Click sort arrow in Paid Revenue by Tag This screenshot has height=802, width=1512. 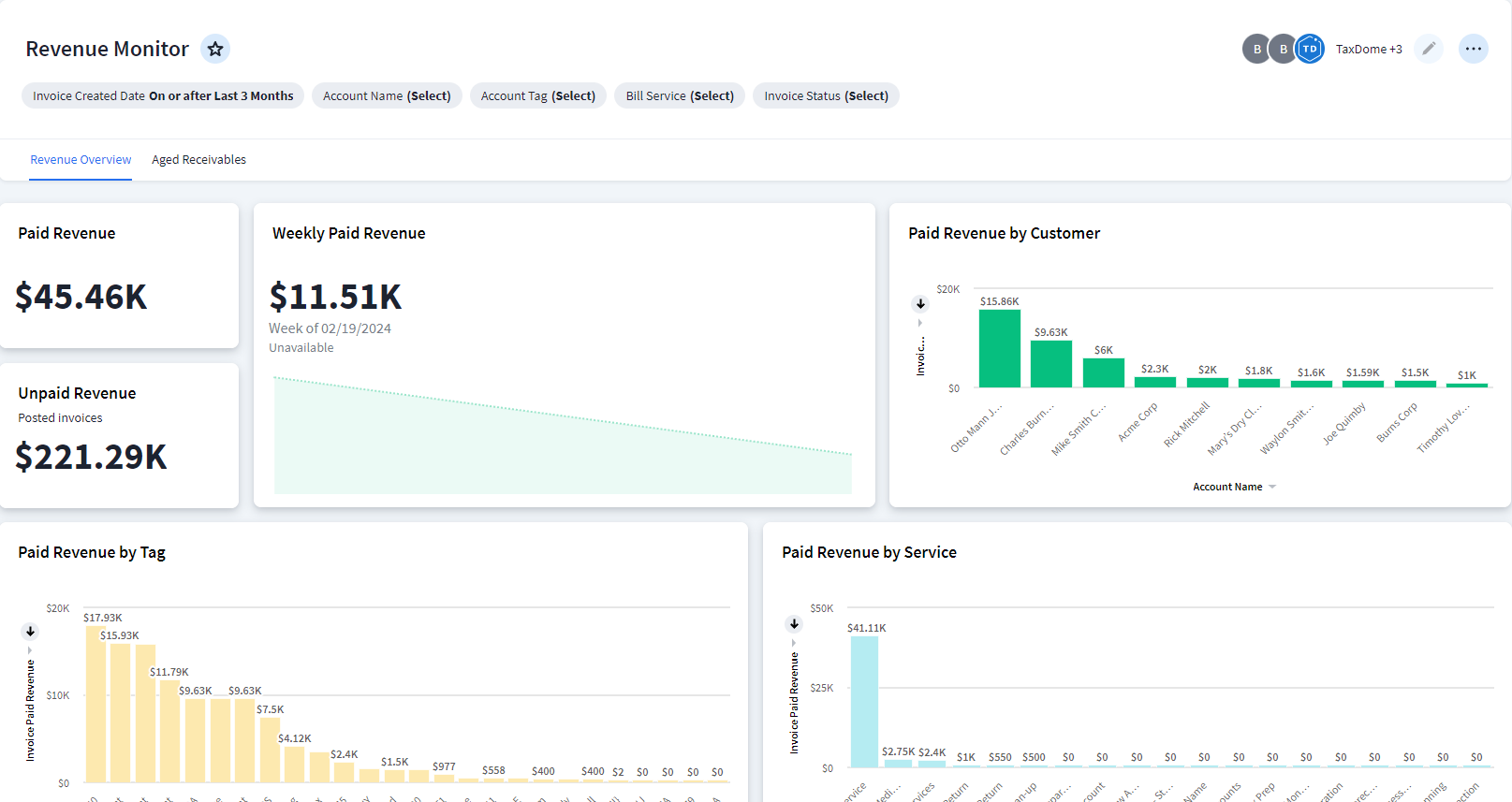pyautogui.click(x=30, y=631)
